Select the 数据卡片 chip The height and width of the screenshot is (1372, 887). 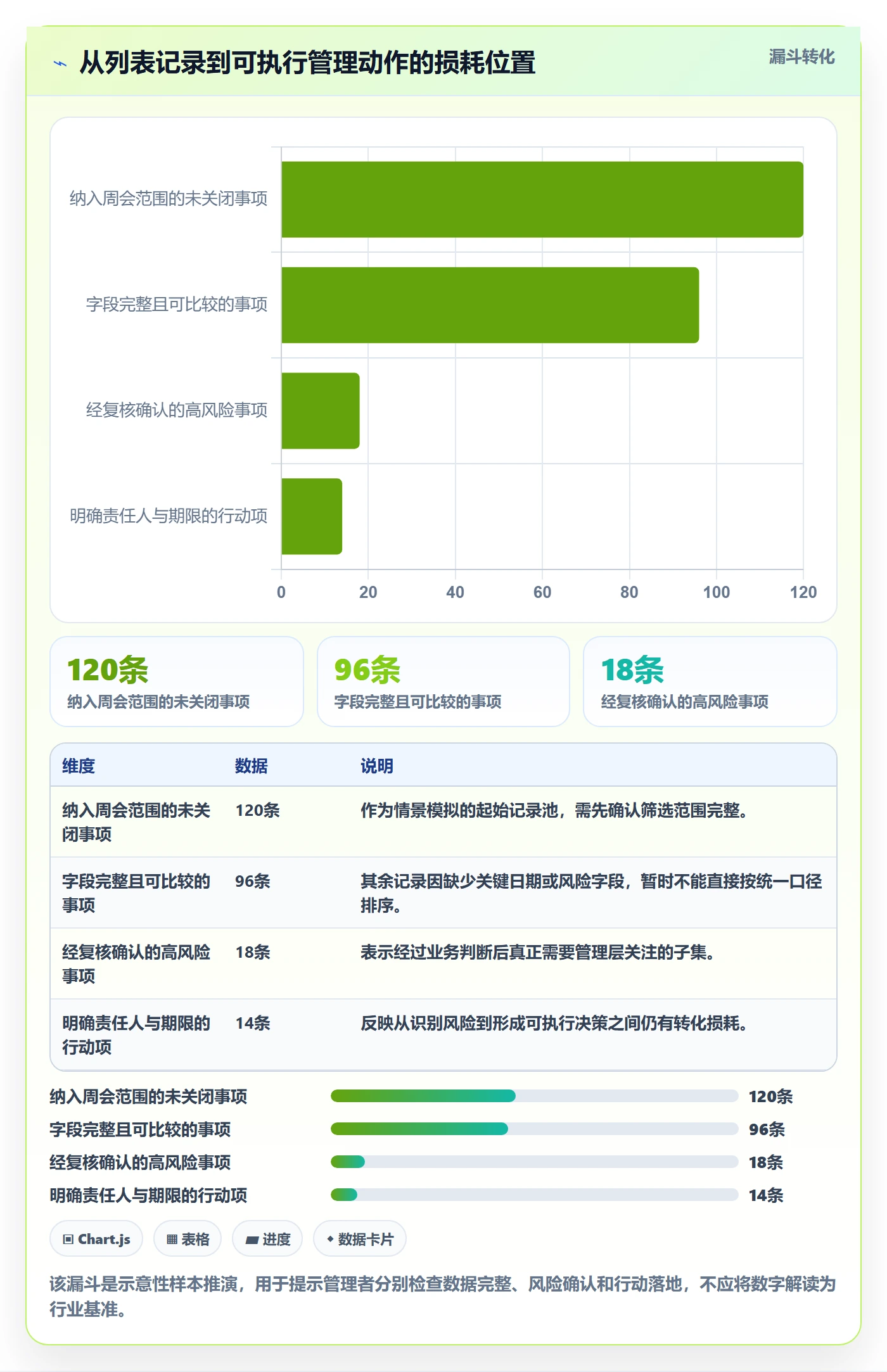point(360,1238)
